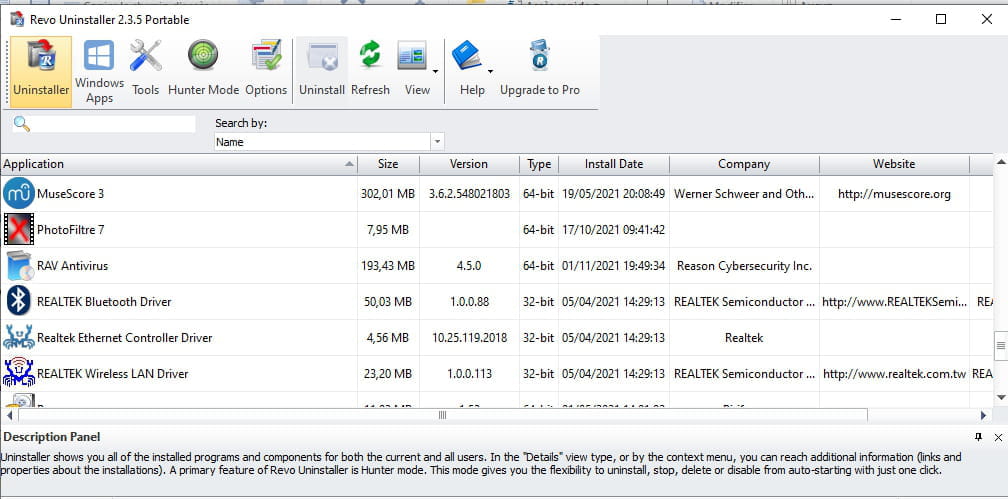Click the http://musescore.org website cell

[894, 194]
